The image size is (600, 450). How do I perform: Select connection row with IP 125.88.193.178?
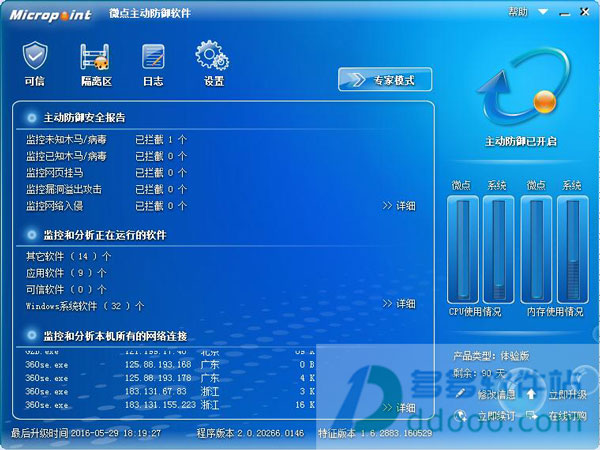170,378
